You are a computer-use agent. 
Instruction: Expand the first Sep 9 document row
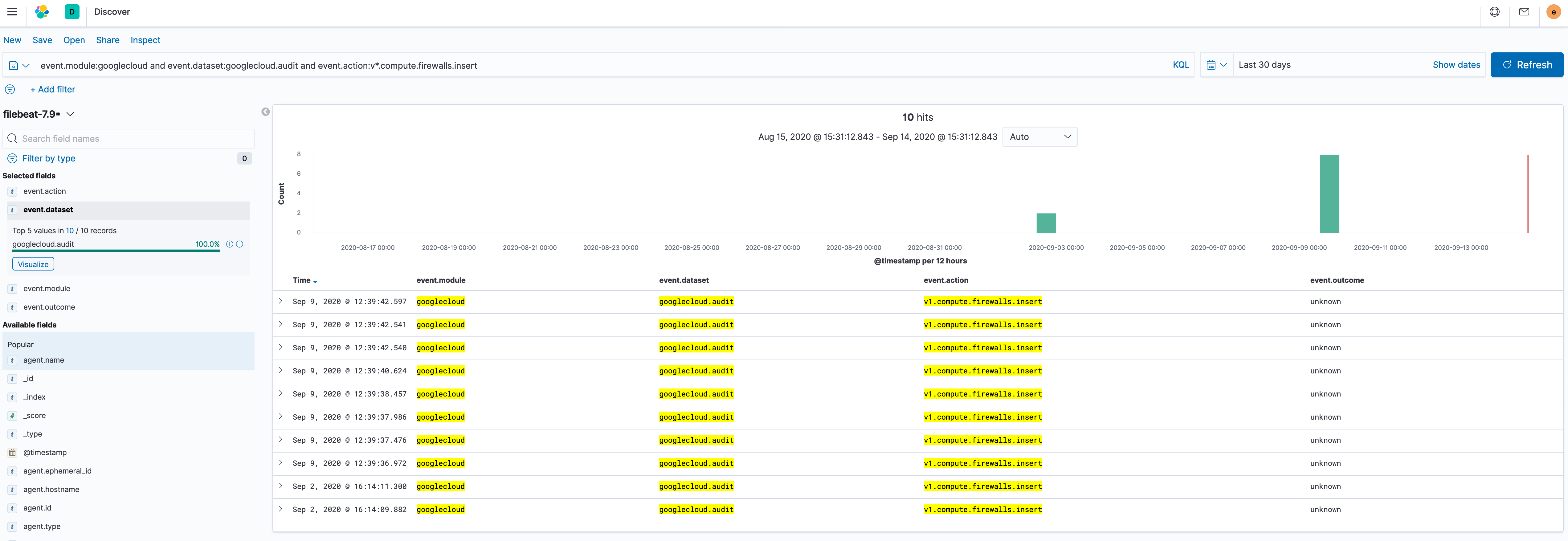[281, 301]
